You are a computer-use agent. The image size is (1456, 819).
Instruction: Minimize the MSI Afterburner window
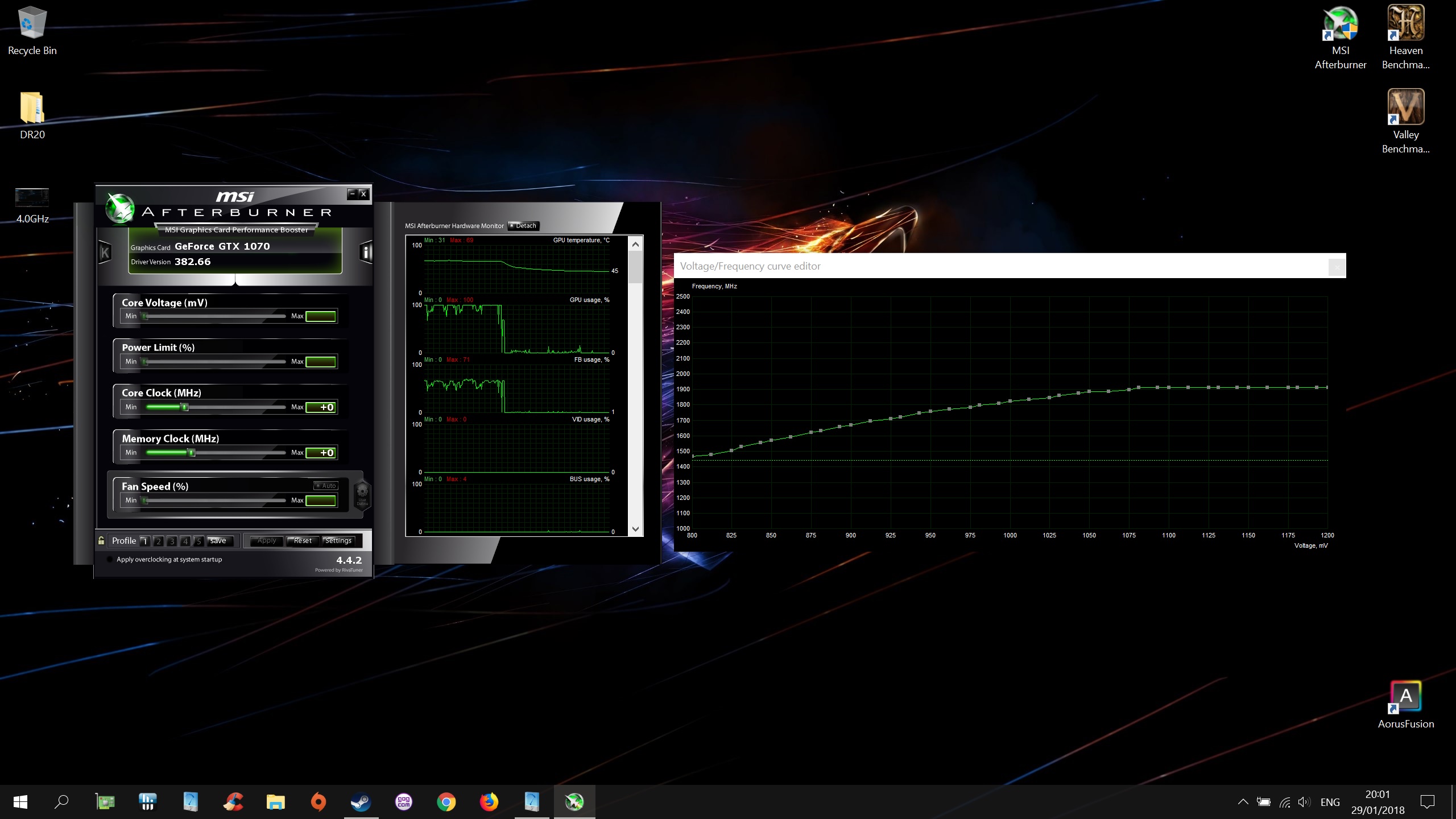pyautogui.click(x=352, y=194)
